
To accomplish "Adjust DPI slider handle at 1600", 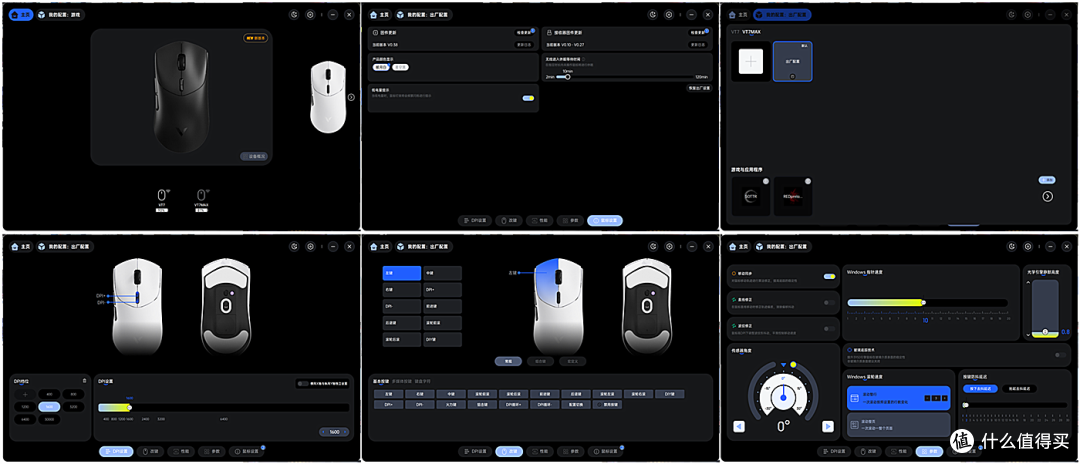I will pyautogui.click(x=129, y=408).
